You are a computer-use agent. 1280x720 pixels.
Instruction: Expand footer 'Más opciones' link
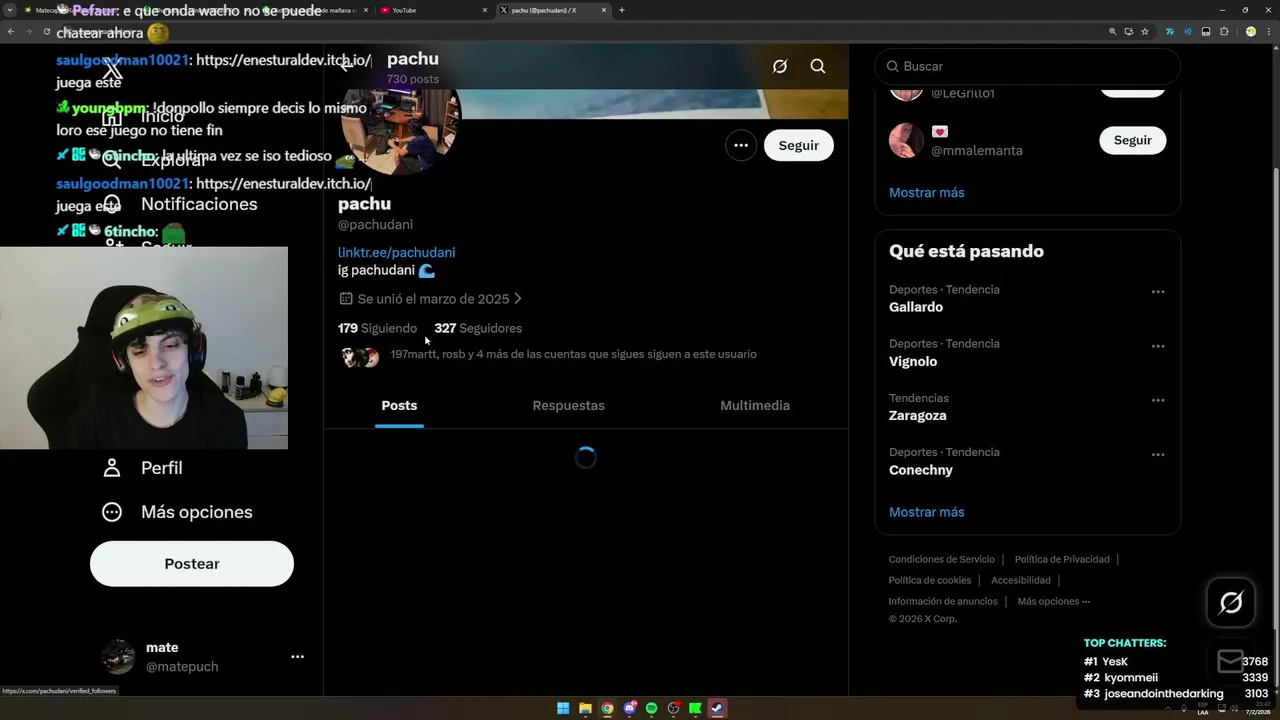(1054, 601)
